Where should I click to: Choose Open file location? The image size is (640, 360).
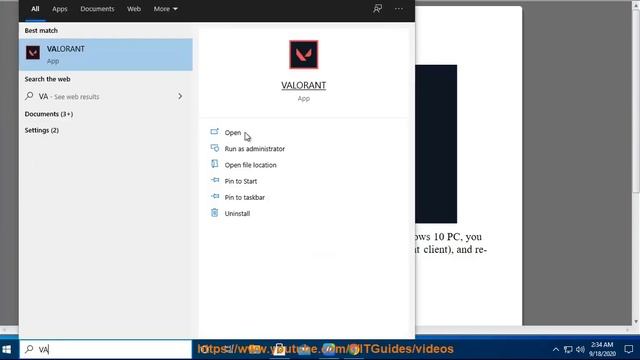(250, 165)
